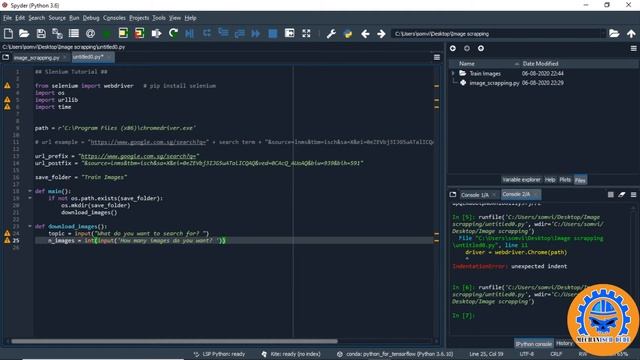The width and height of the screenshot is (640, 360).
Task: Click Run selection or current line icon
Action: coord(156,33)
